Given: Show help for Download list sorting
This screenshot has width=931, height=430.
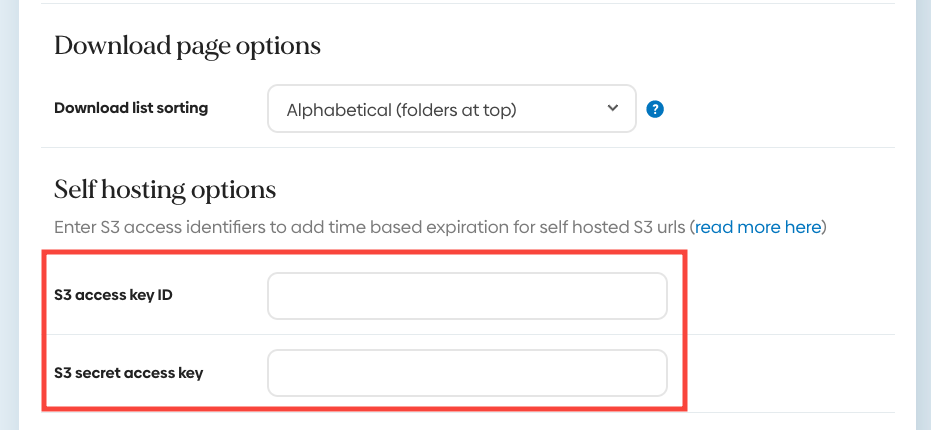Looking at the screenshot, I should coord(655,109).
